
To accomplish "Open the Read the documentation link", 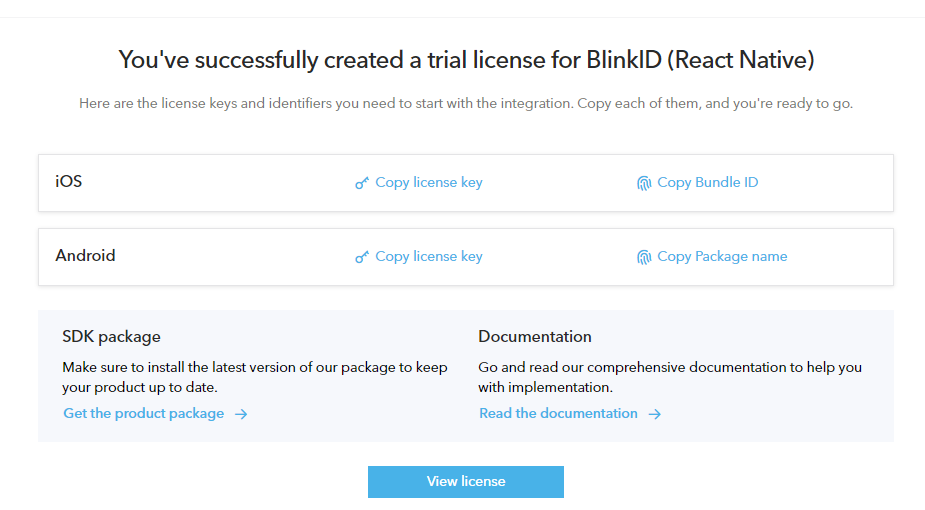I will pos(558,413).
